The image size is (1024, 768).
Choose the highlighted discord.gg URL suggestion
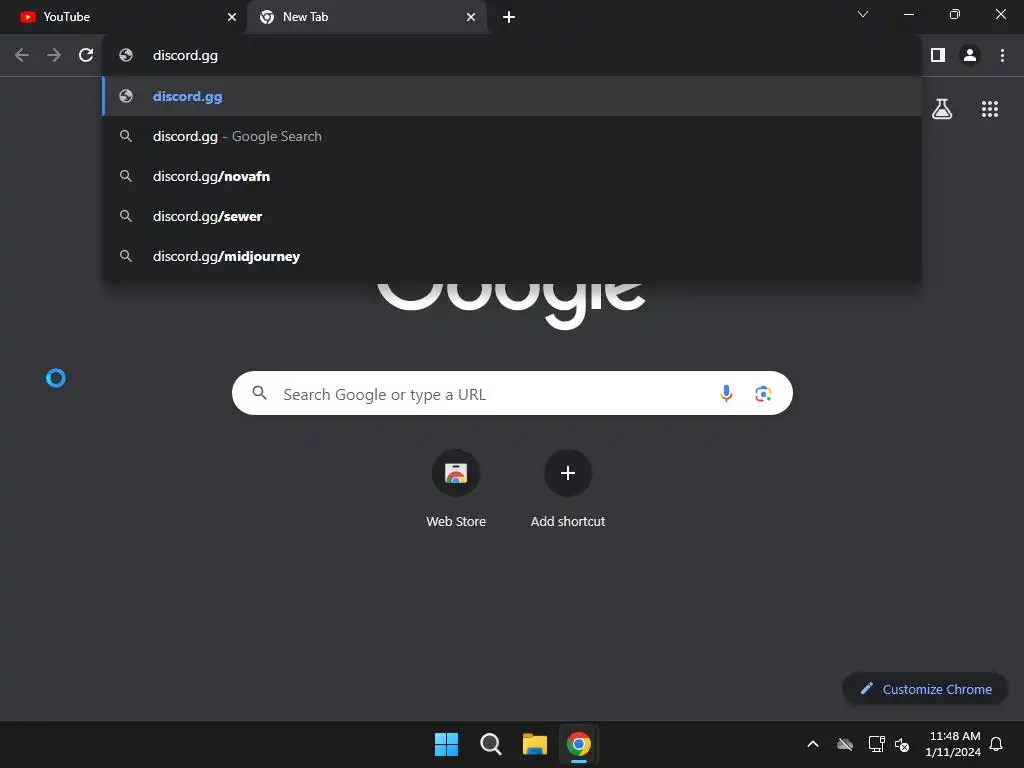pyautogui.click(x=512, y=96)
